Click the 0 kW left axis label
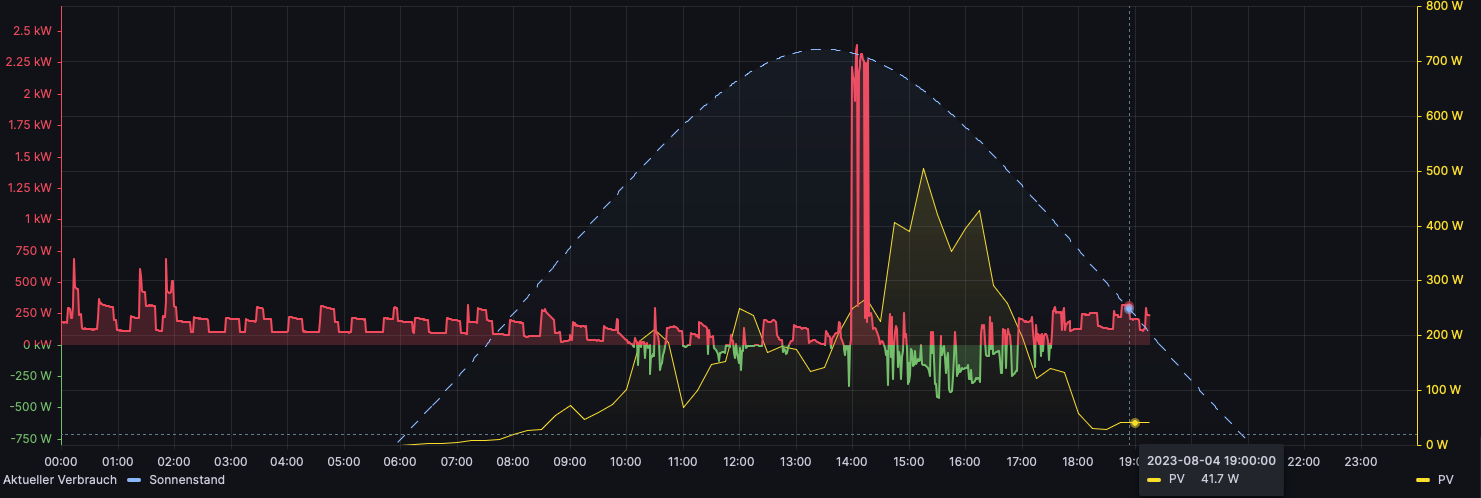The width and height of the screenshot is (1481, 498). click(37, 345)
